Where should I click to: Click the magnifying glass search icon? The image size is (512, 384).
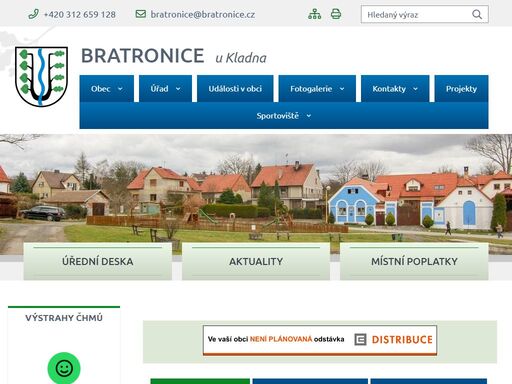(x=477, y=14)
